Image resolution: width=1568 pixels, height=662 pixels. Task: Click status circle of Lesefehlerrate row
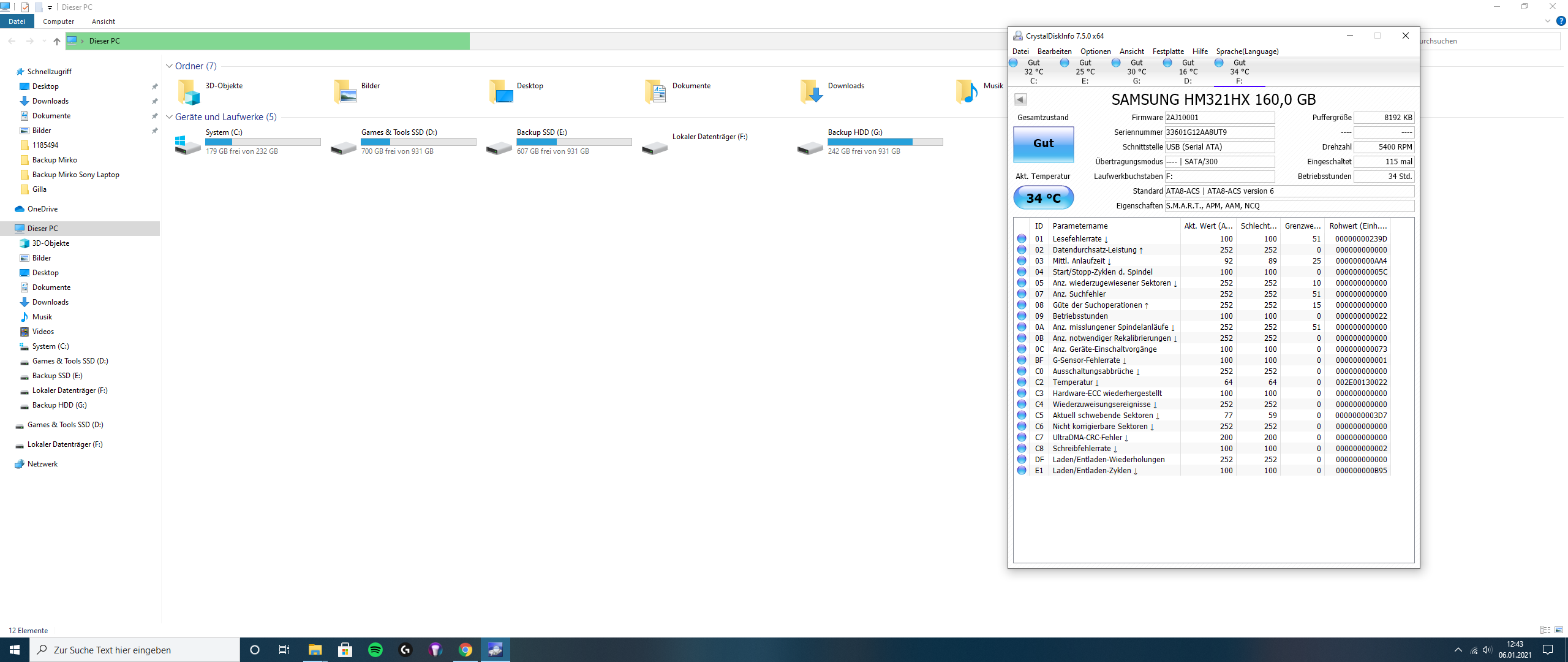coord(1022,238)
